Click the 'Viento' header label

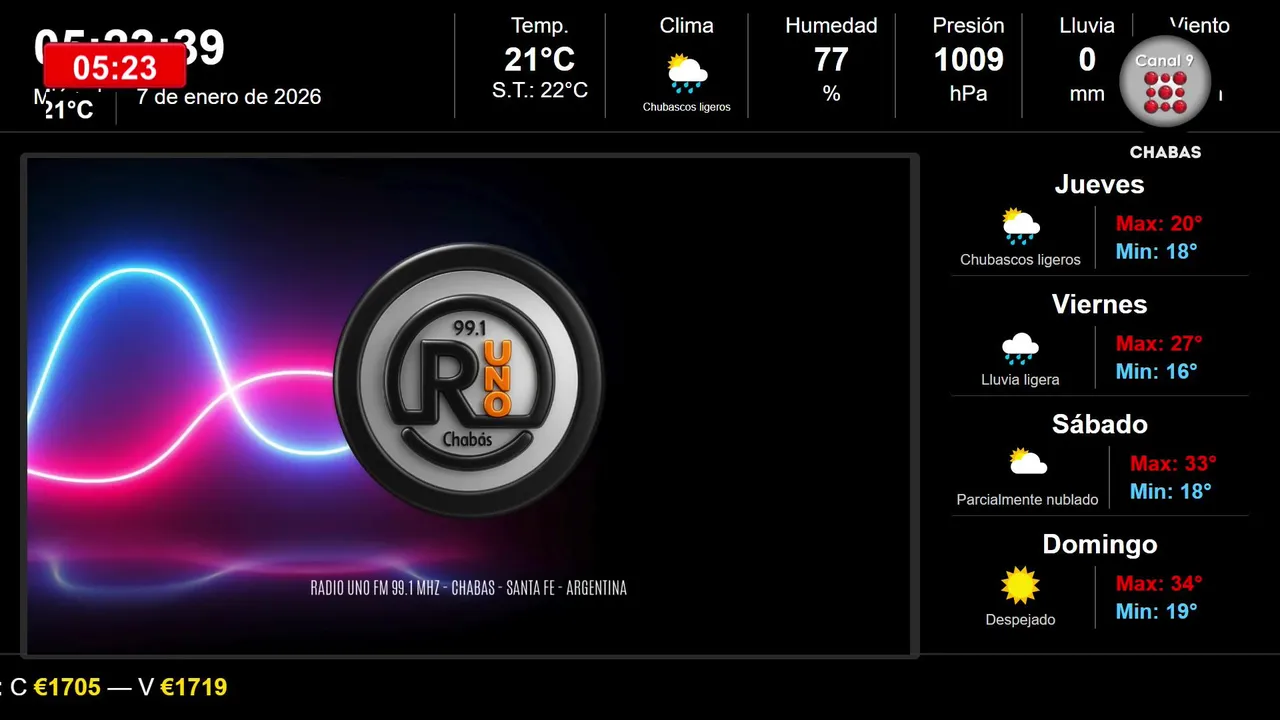pyautogui.click(x=1200, y=26)
